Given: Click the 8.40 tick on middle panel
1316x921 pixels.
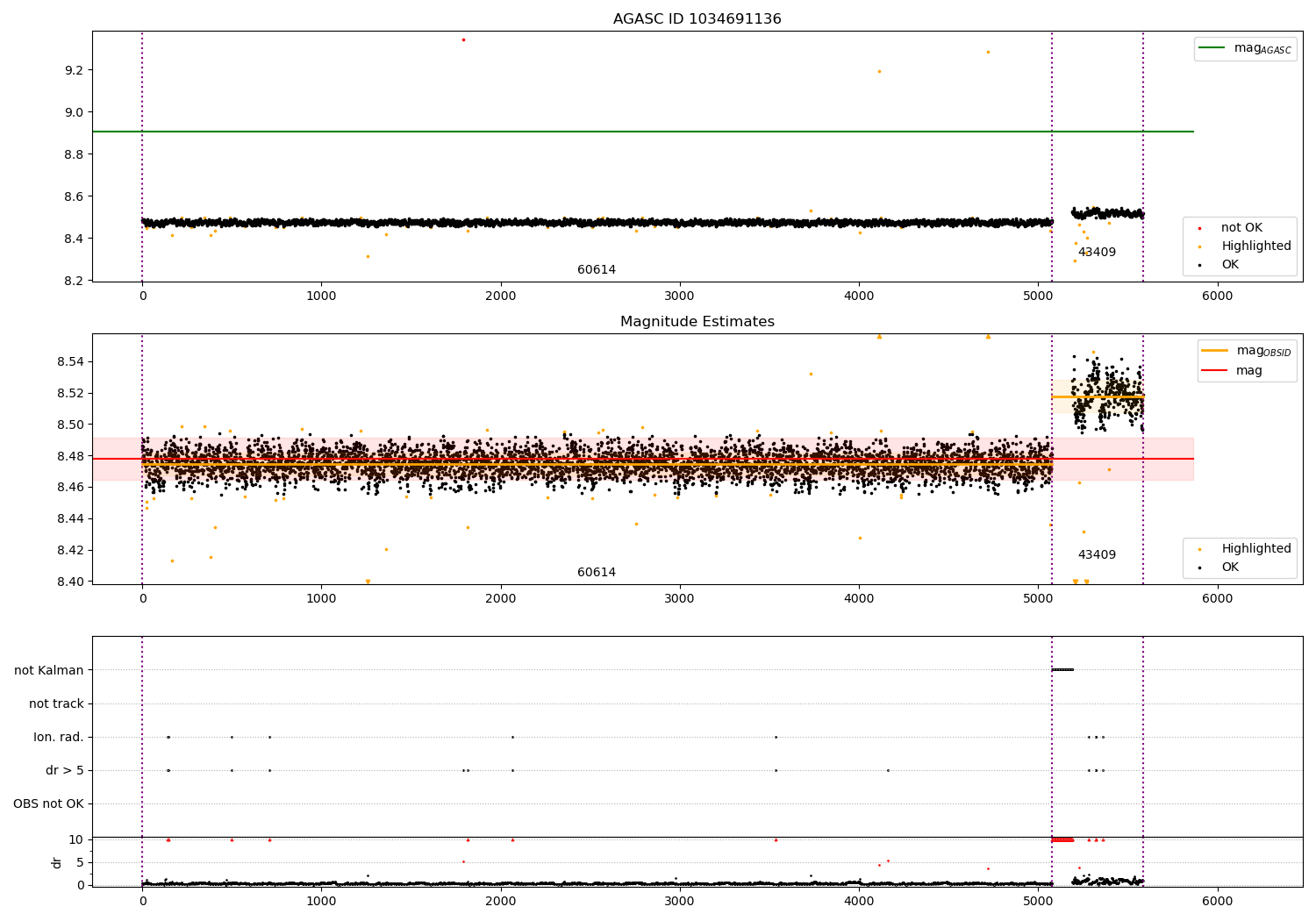Looking at the screenshot, I should (70, 582).
